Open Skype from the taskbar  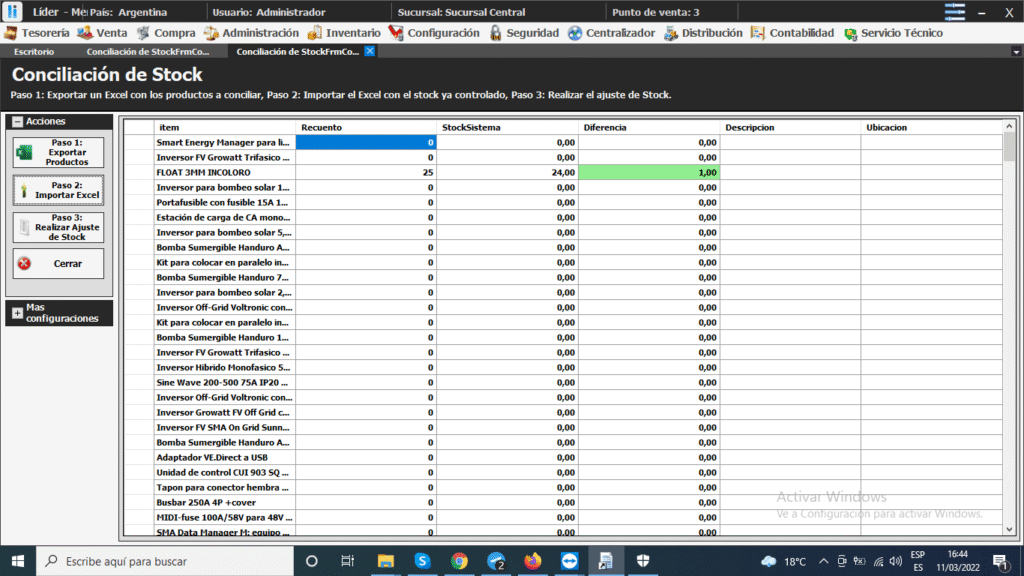(x=422, y=561)
